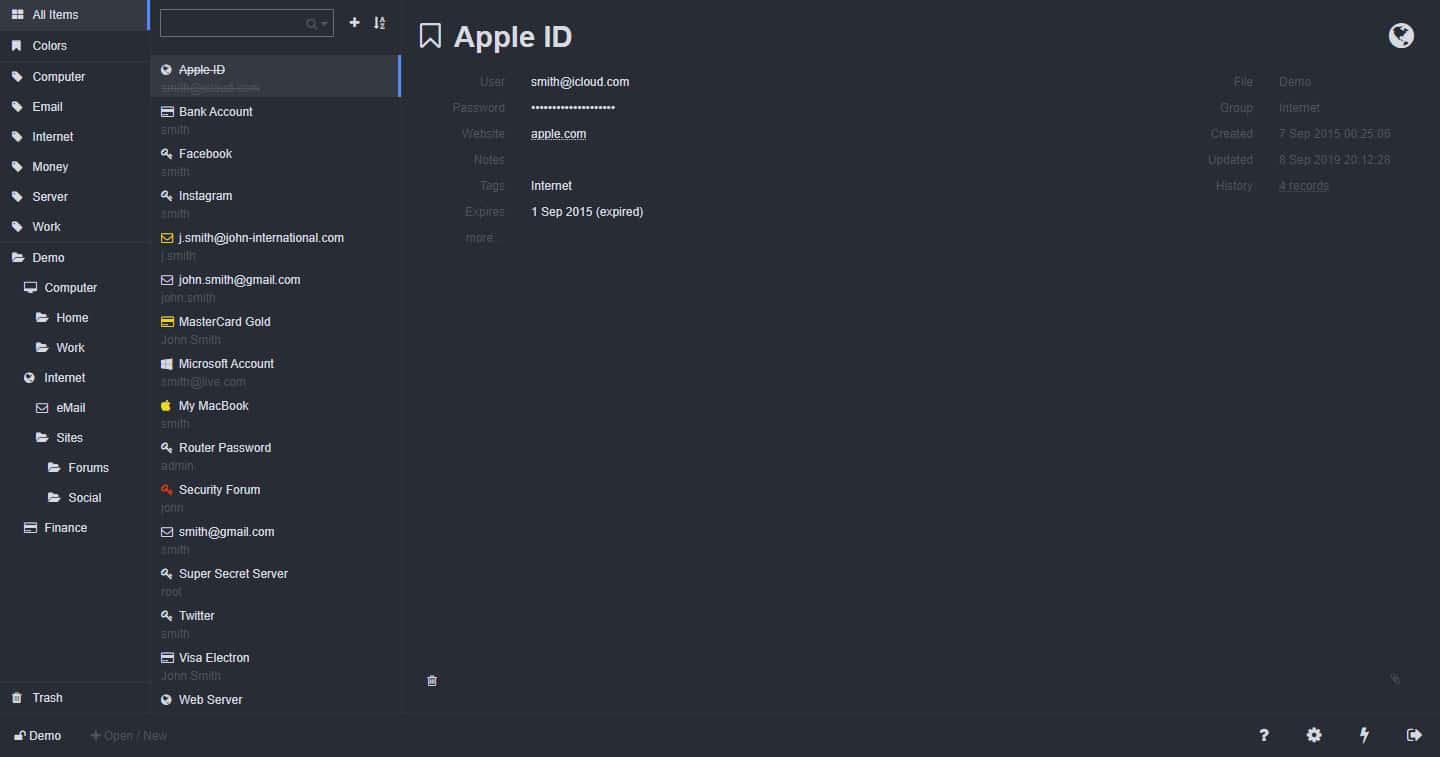Select the Finance group
This screenshot has width=1440, height=757.
(x=75, y=528)
